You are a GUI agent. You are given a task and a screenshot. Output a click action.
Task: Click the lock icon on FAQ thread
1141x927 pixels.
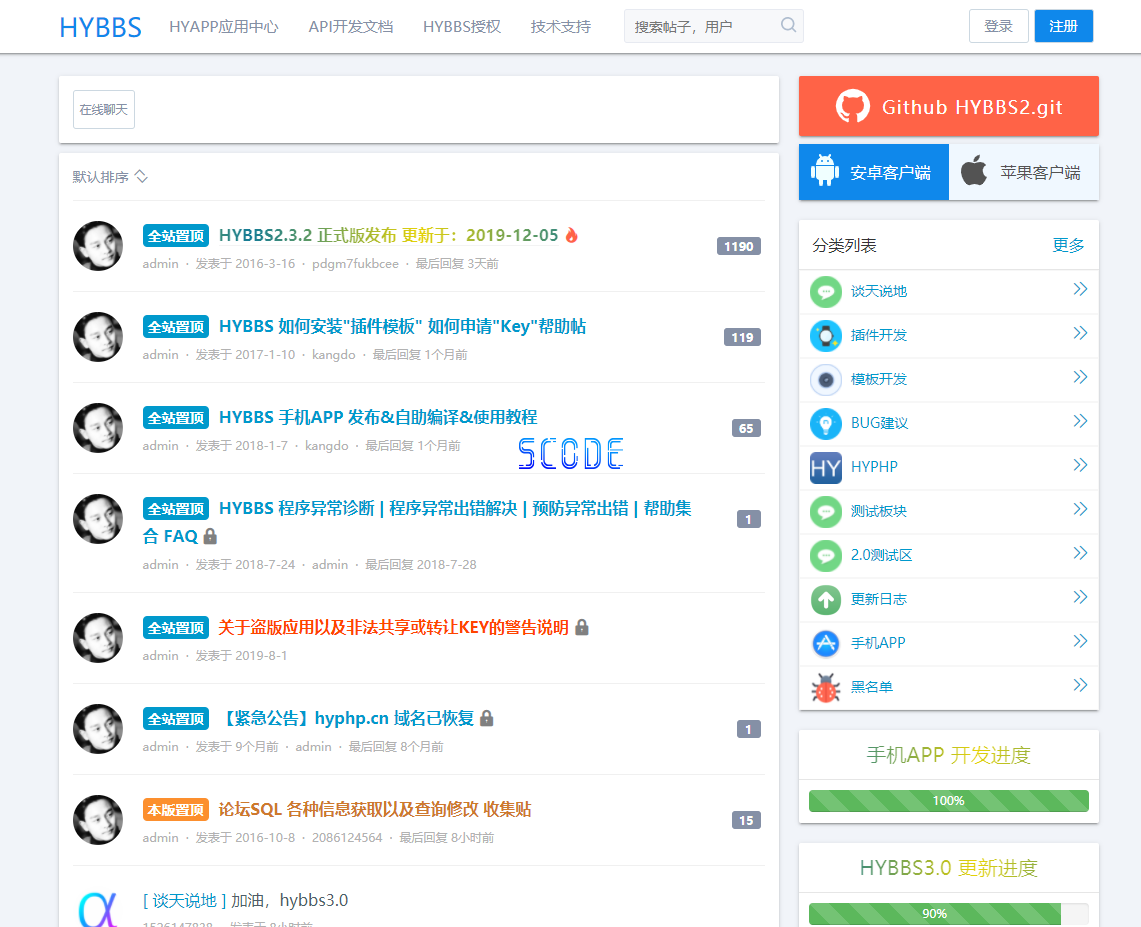click(210, 536)
